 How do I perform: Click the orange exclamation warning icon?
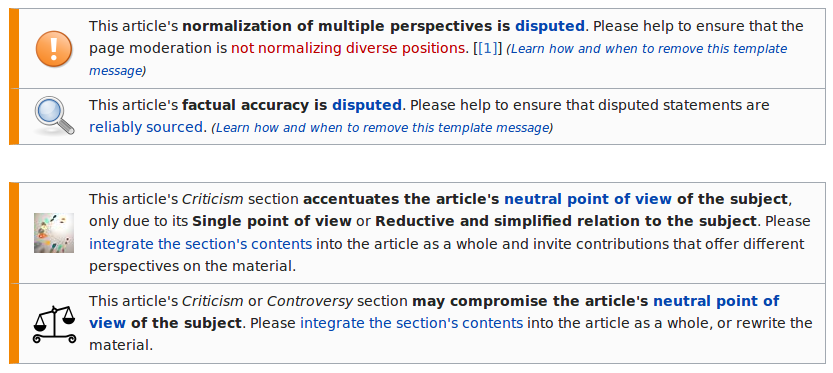(x=54, y=49)
